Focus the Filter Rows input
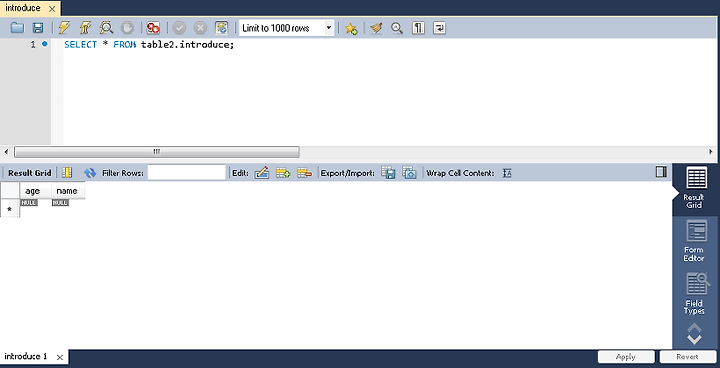The image size is (720, 368). [x=187, y=173]
